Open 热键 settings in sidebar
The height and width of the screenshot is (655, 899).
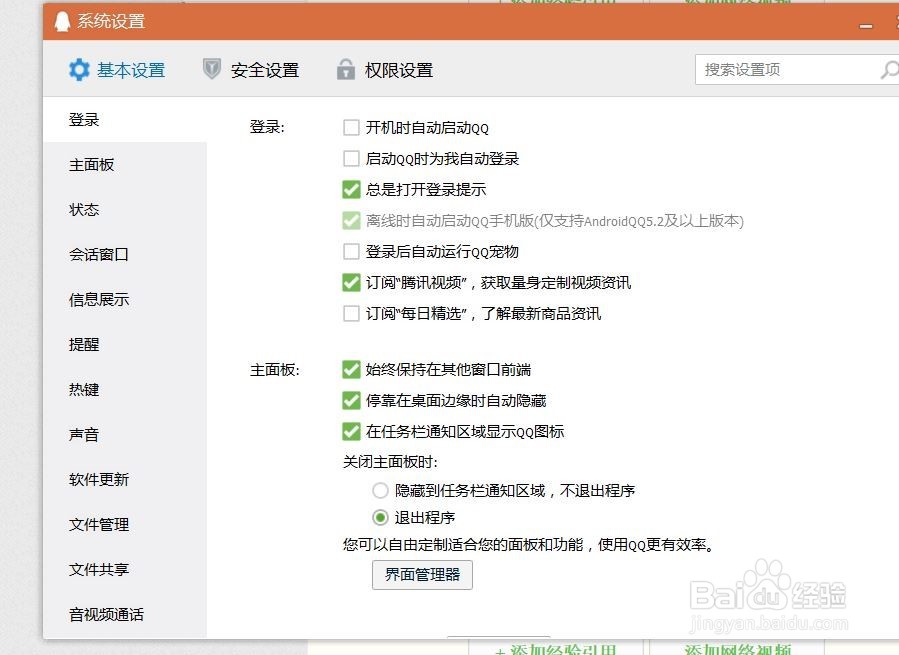click(x=125, y=390)
